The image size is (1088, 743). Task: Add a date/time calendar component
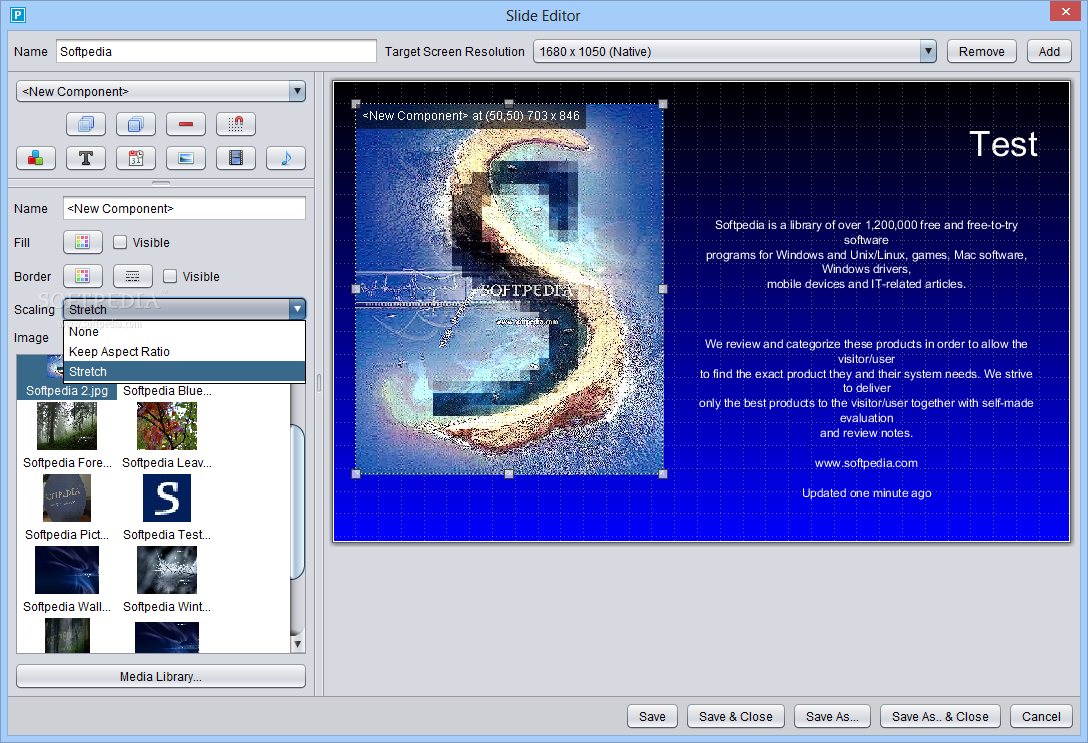point(136,158)
